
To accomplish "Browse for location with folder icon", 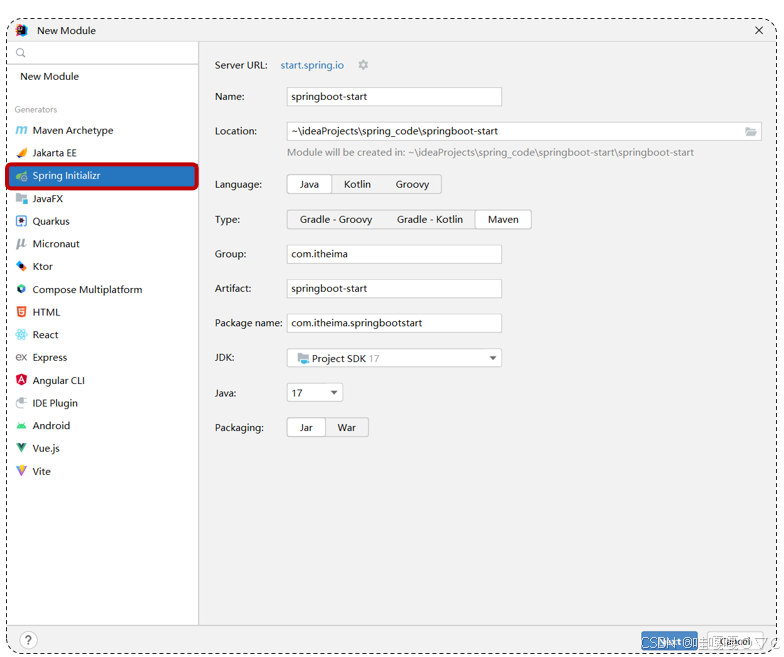I will [x=750, y=132].
